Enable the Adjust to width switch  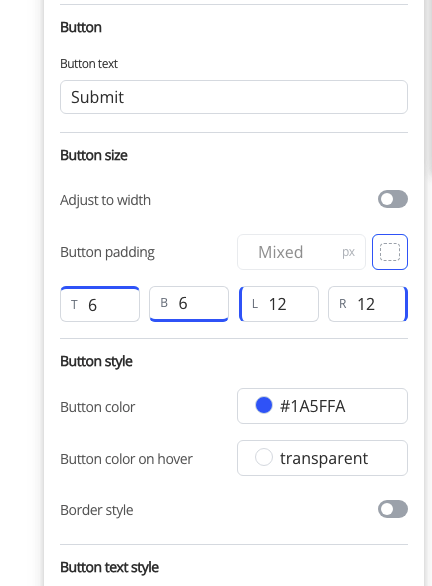click(x=393, y=199)
